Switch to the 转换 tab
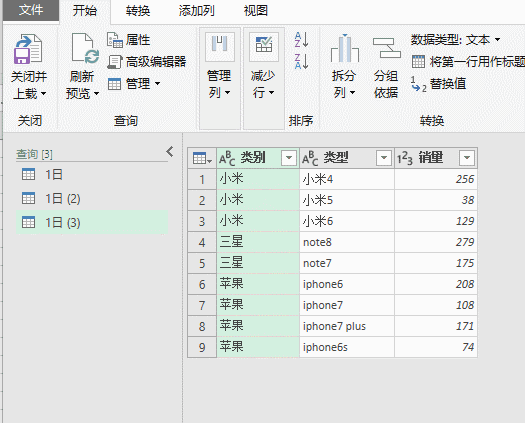525x423 pixels. [138, 11]
